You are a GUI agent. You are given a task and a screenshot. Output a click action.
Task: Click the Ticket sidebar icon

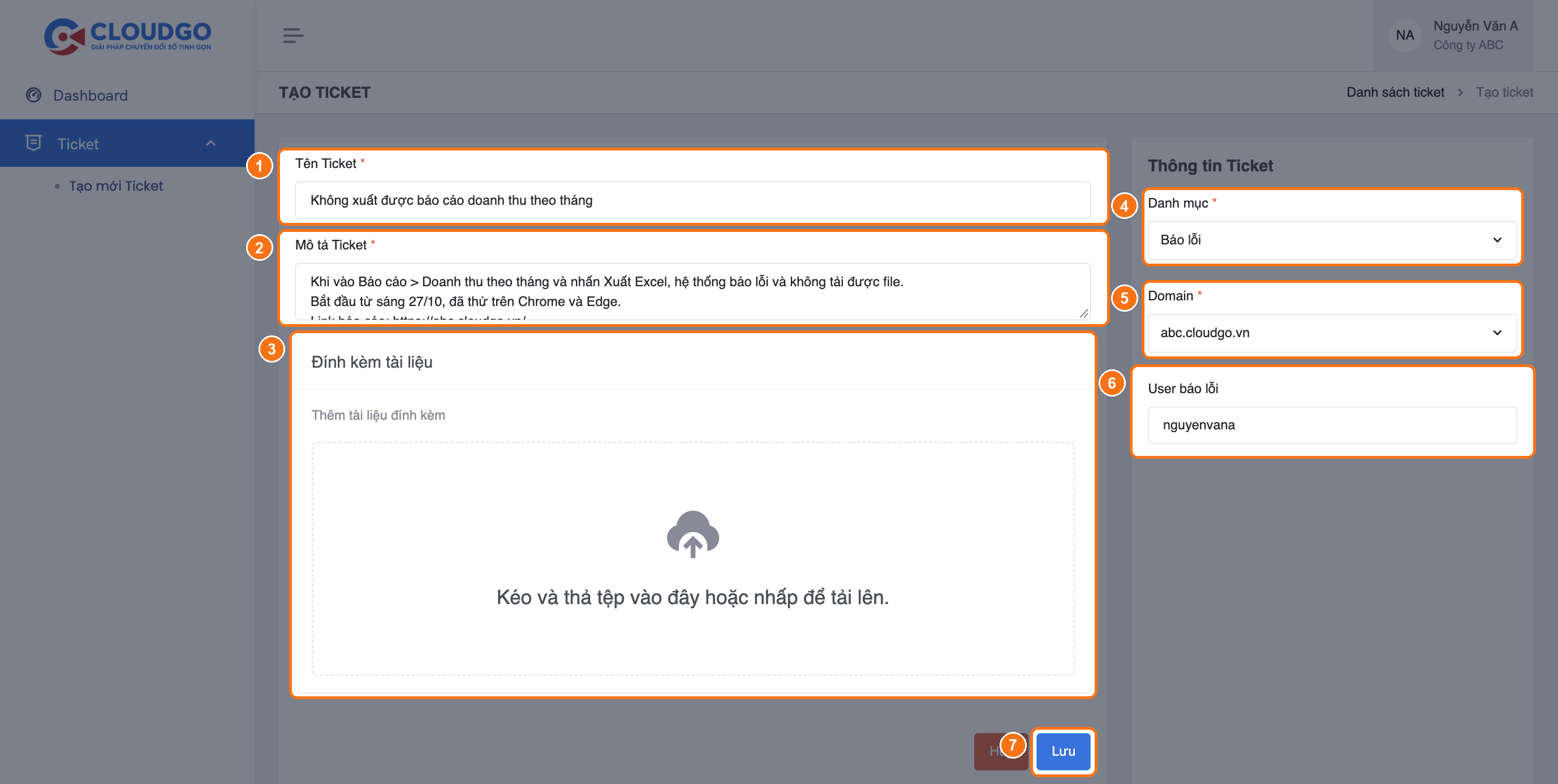[33, 143]
